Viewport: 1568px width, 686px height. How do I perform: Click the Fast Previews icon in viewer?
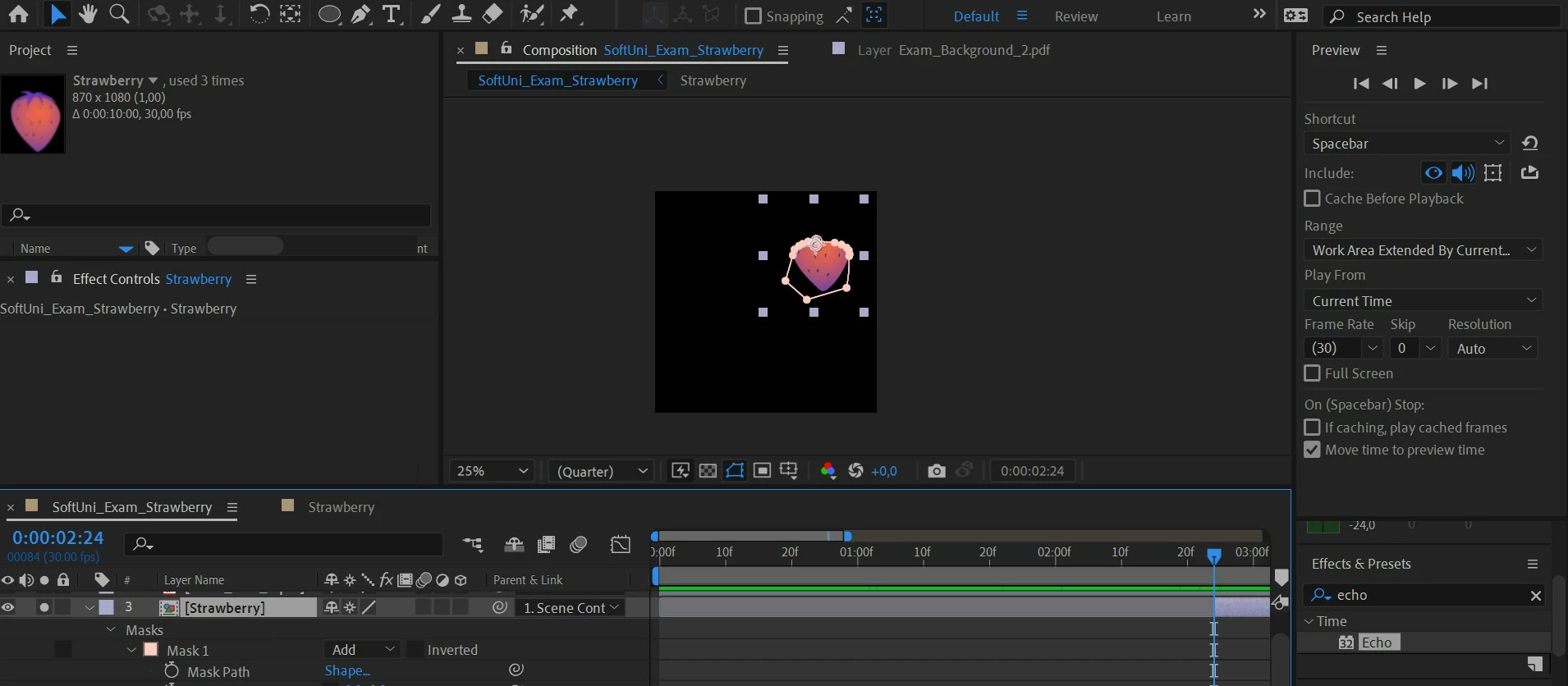click(x=681, y=470)
